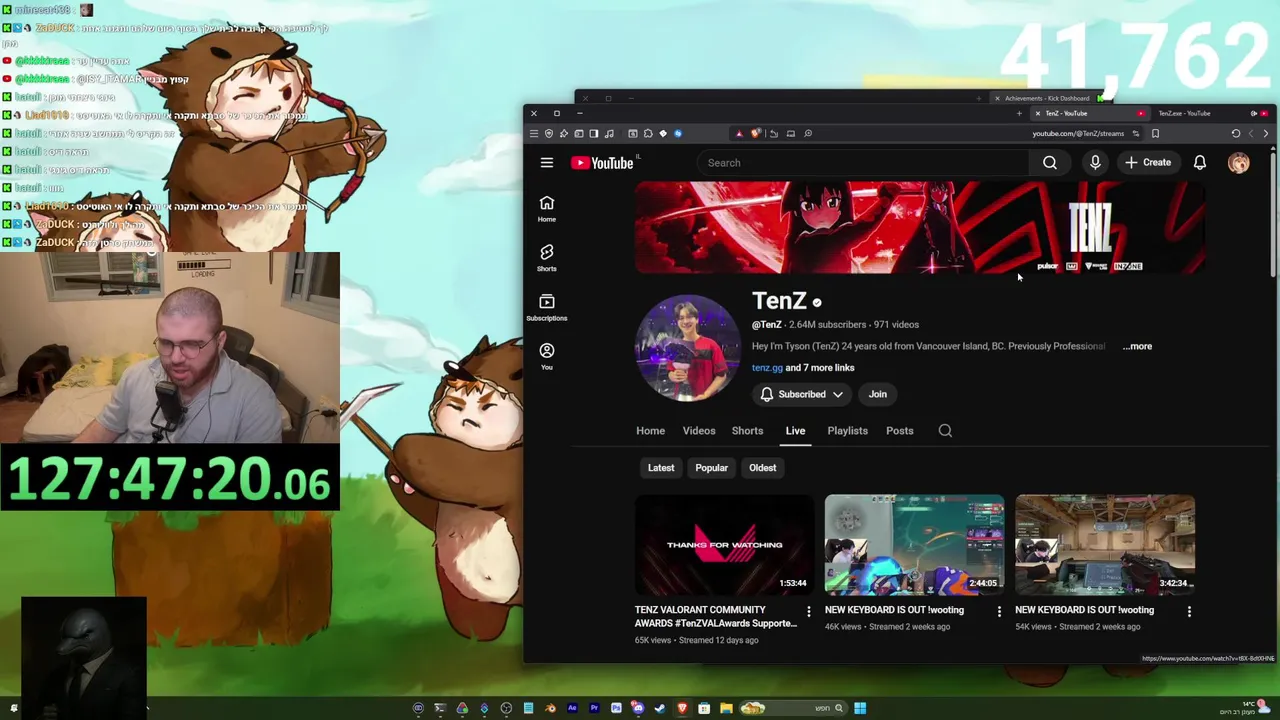Go forward using browser arrow
This screenshot has width=1280, height=720.
[1251, 133]
